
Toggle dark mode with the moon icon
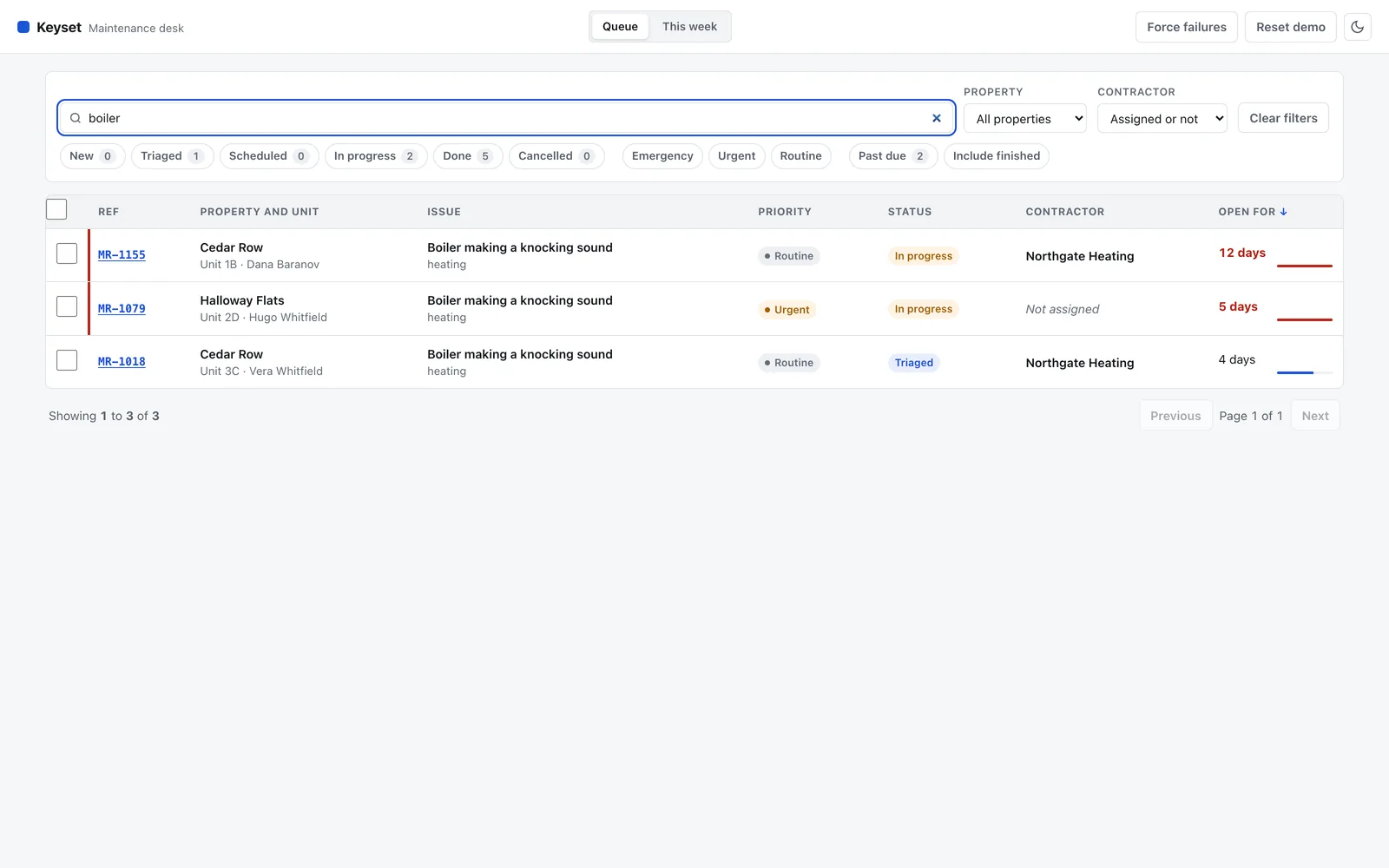(1358, 27)
